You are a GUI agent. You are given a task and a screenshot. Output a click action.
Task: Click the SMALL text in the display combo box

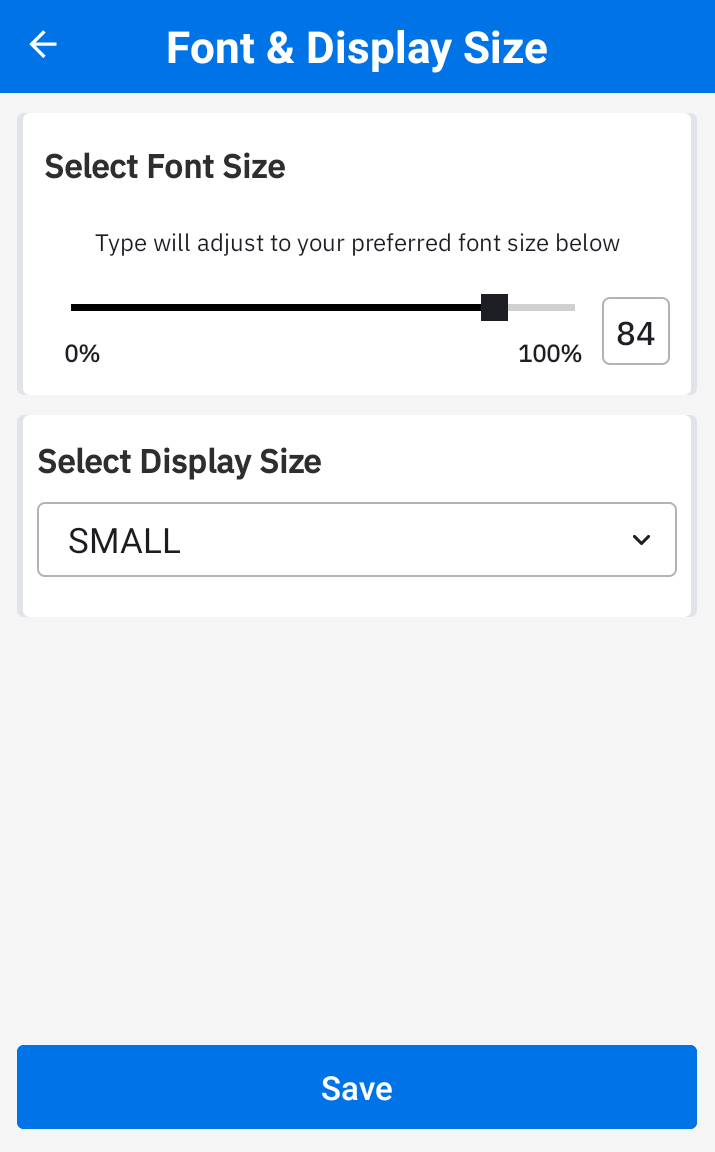click(x=124, y=541)
